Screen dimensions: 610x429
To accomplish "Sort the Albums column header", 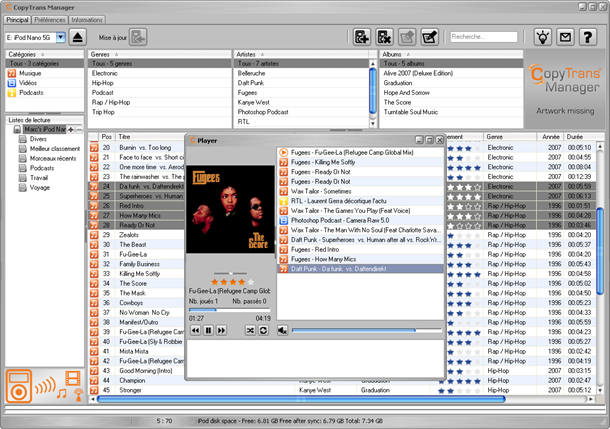I will pyautogui.click(x=451, y=54).
